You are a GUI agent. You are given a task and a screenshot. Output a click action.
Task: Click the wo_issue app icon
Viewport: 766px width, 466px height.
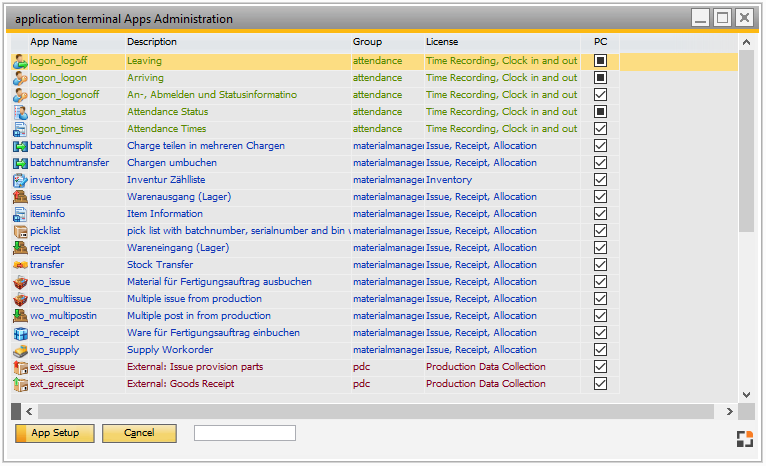(x=20, y=282)
